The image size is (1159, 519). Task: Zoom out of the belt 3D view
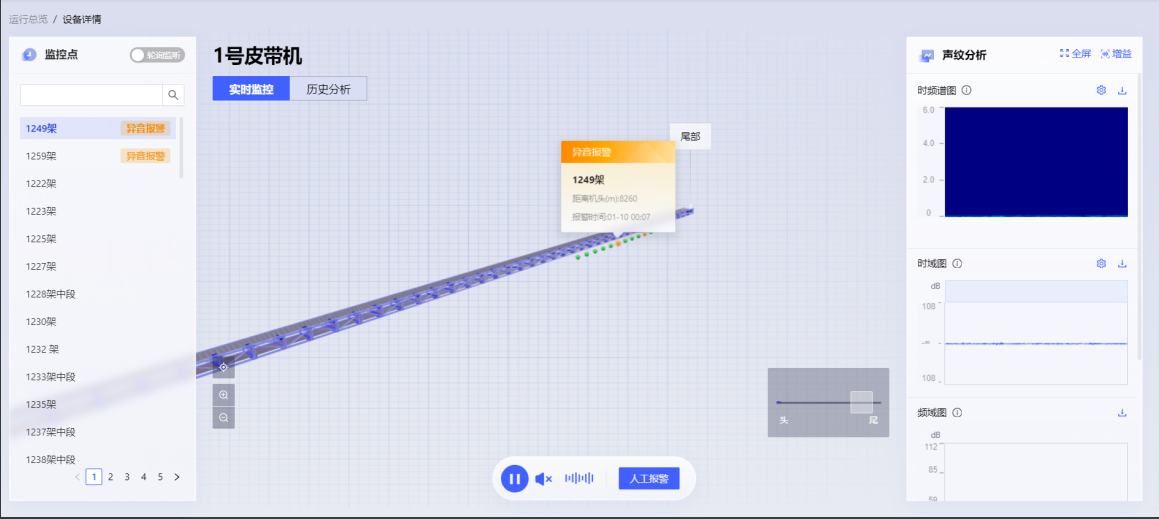coord(223,417)
